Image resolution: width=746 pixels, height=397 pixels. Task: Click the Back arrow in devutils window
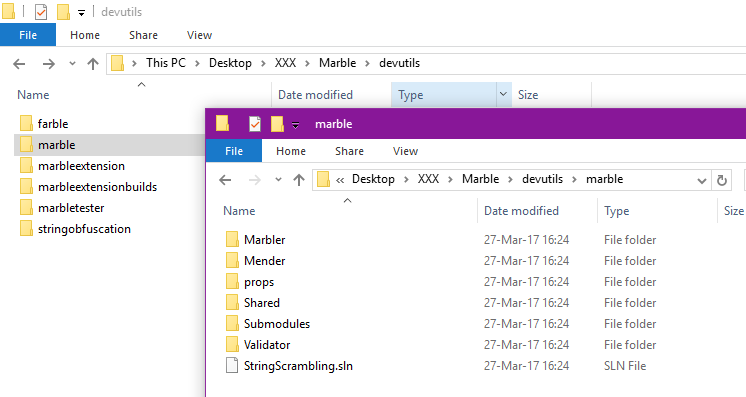(x=19, y=63)
